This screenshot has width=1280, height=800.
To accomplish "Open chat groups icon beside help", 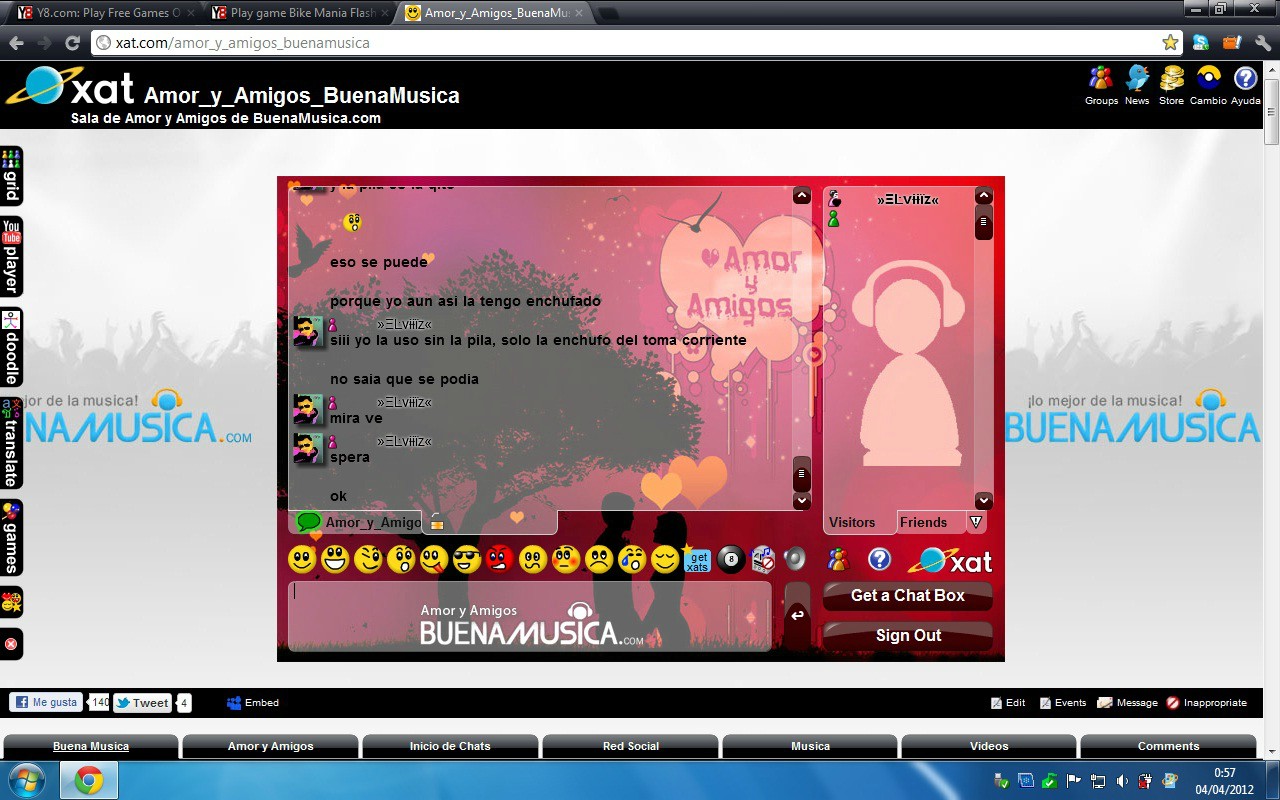I will coord(839,559).
